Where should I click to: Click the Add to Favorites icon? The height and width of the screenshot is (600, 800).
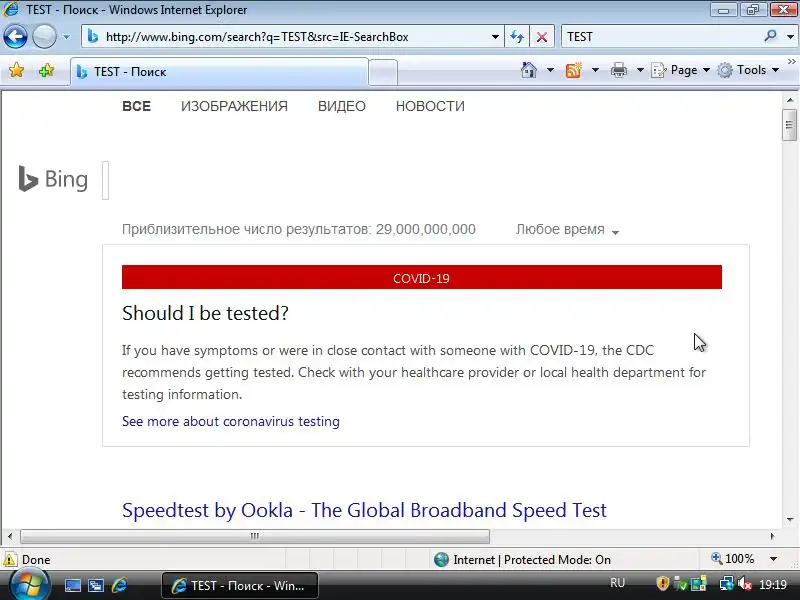(46, 70)
